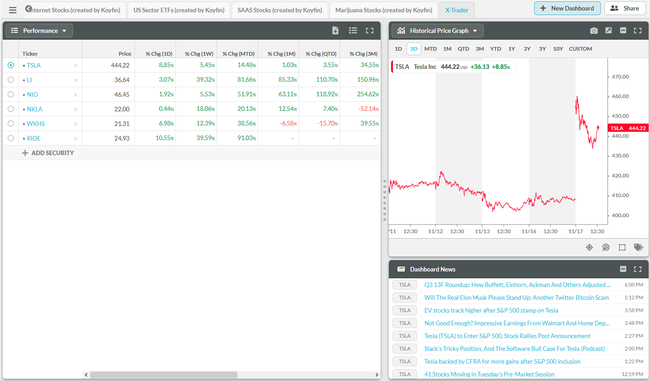Select the RIDE row radio button
Viewport: 650px width, 381px height.
(x=11, y=138)
